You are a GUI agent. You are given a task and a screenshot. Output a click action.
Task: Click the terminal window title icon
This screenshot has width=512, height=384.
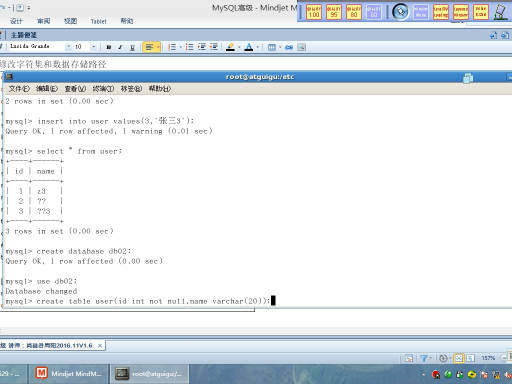pos(9,77)
